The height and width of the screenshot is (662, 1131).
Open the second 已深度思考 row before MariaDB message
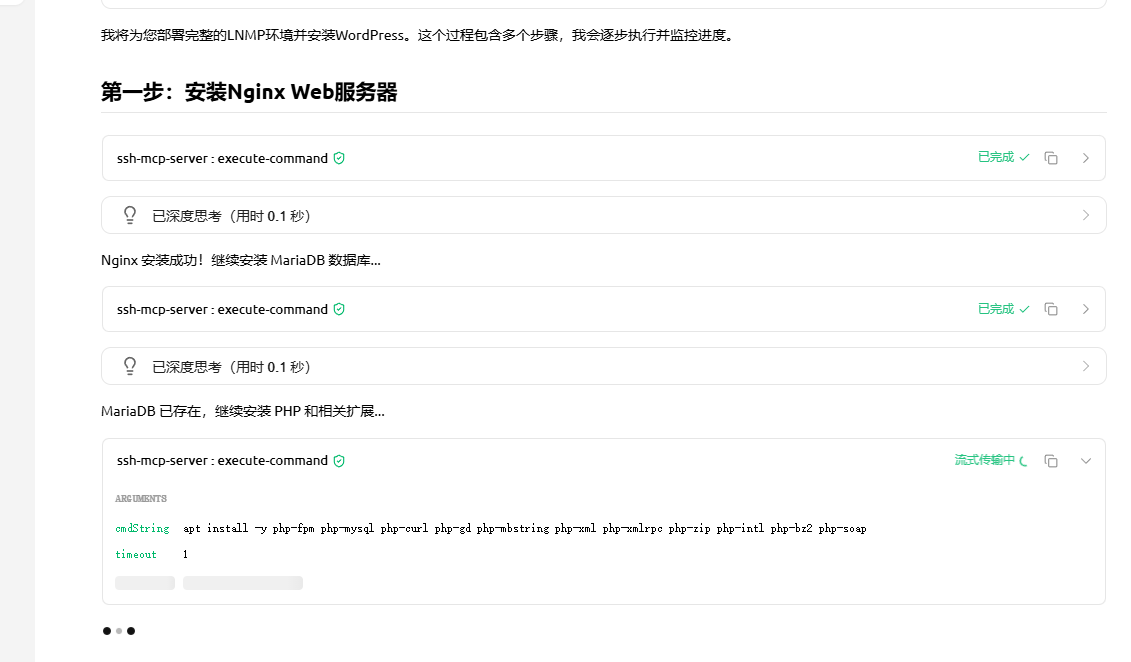604,366
